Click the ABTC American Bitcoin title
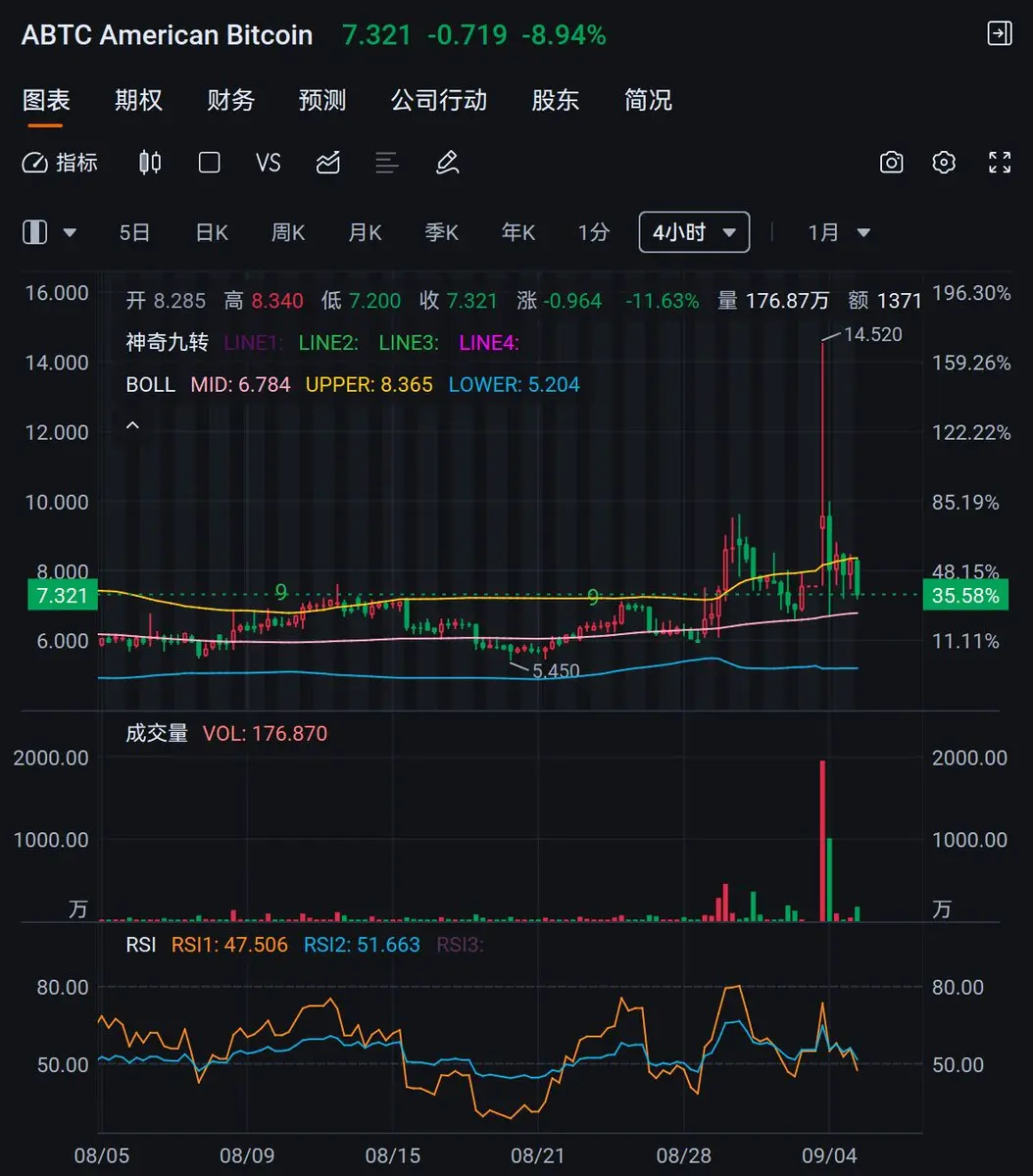This screenshot has width=1033, height=1176. pos(167,35)
